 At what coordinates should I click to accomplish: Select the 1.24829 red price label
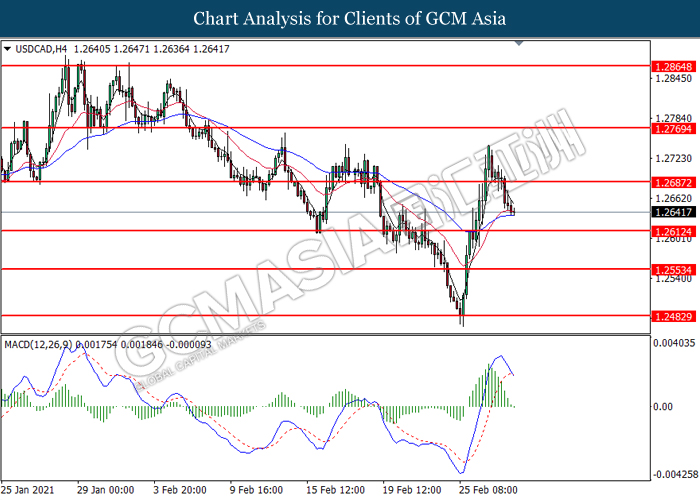[673, 317]
